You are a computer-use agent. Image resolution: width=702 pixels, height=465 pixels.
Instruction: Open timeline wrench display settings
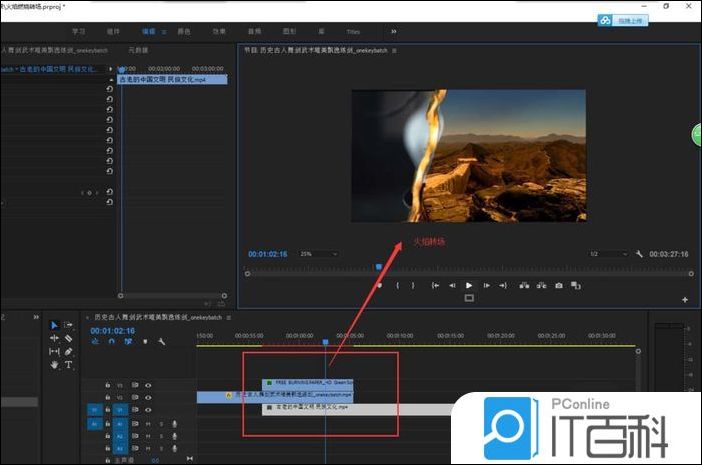tap(161, 342)
